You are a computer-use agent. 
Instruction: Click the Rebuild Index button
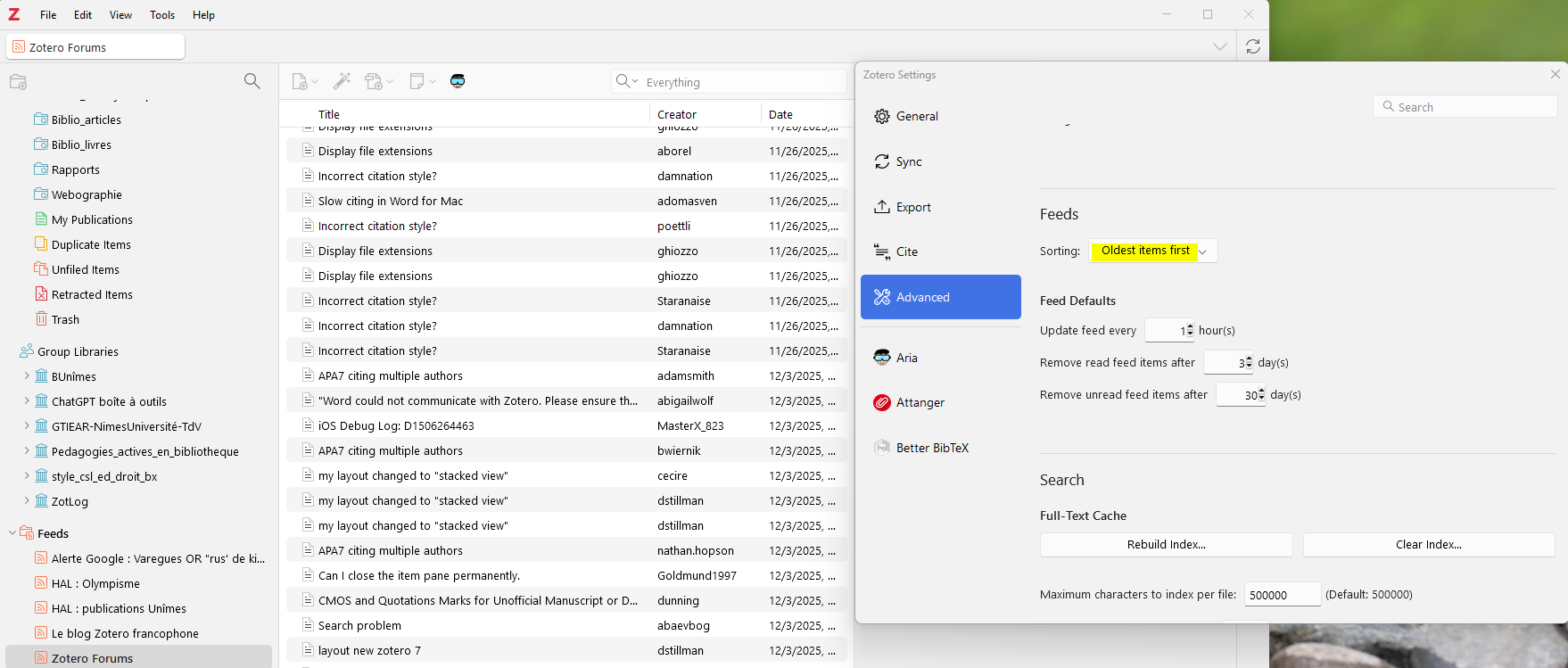[1167, 544]
